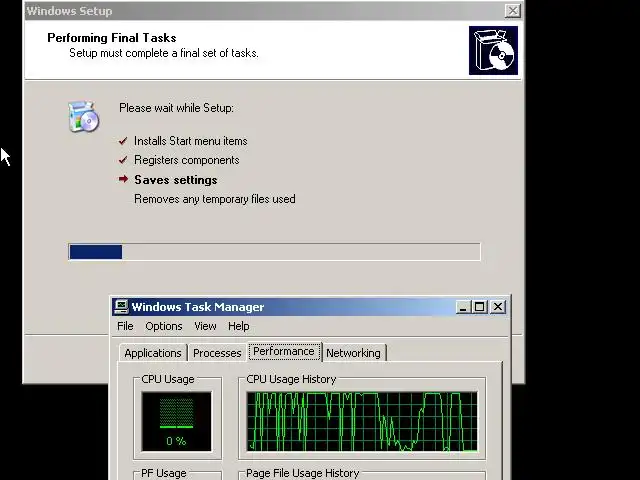
Task: Click the checkmark beside Registers components
Action: pyautogui.click(x=123, y=160)
